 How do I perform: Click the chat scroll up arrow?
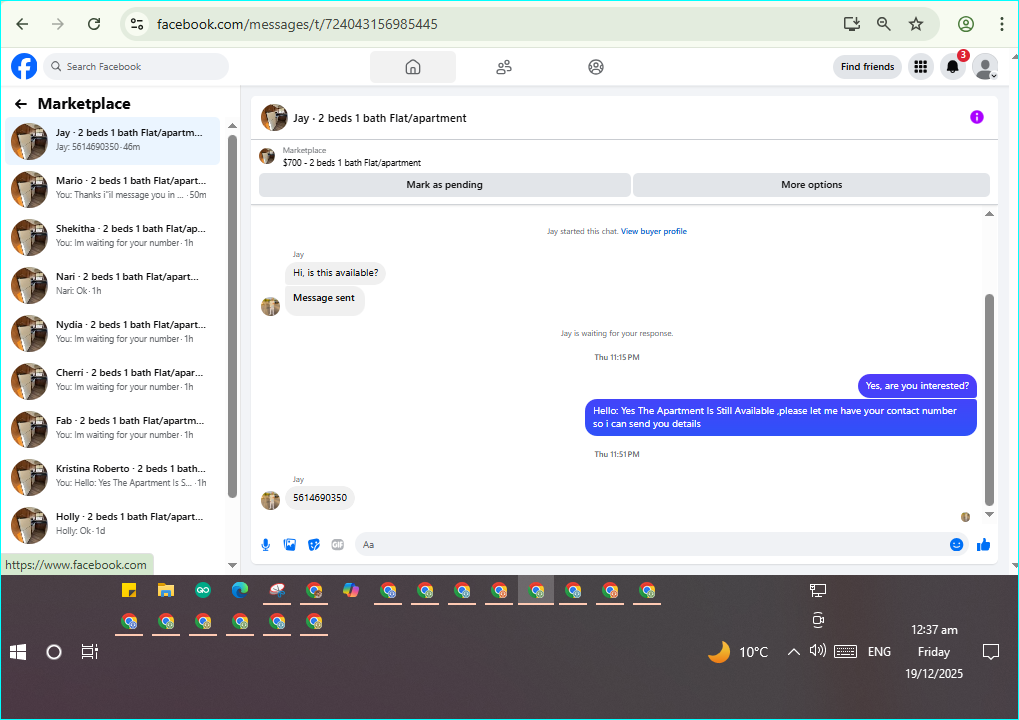tap(989, 214)
